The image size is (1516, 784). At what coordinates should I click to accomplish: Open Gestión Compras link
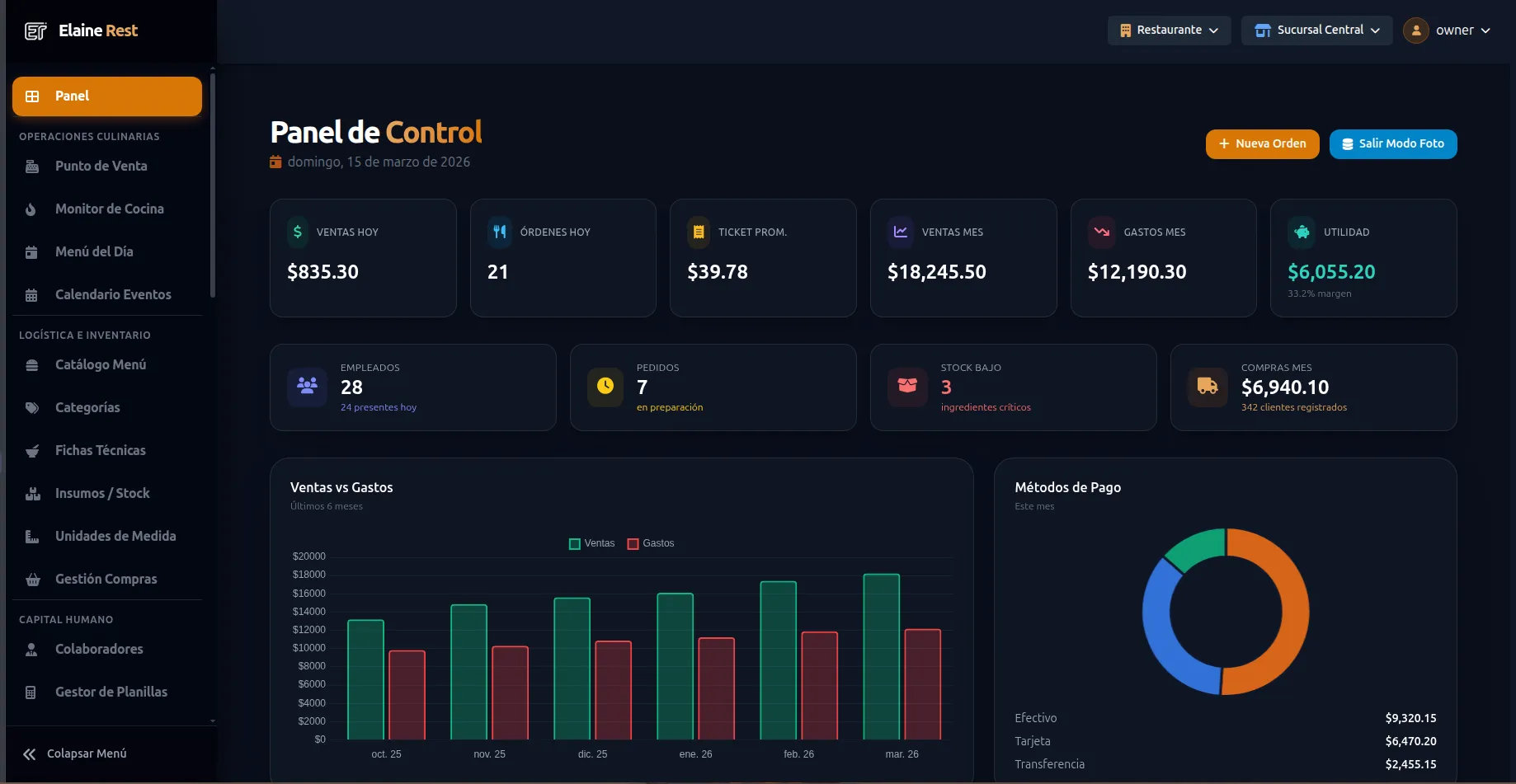point(107,580)
